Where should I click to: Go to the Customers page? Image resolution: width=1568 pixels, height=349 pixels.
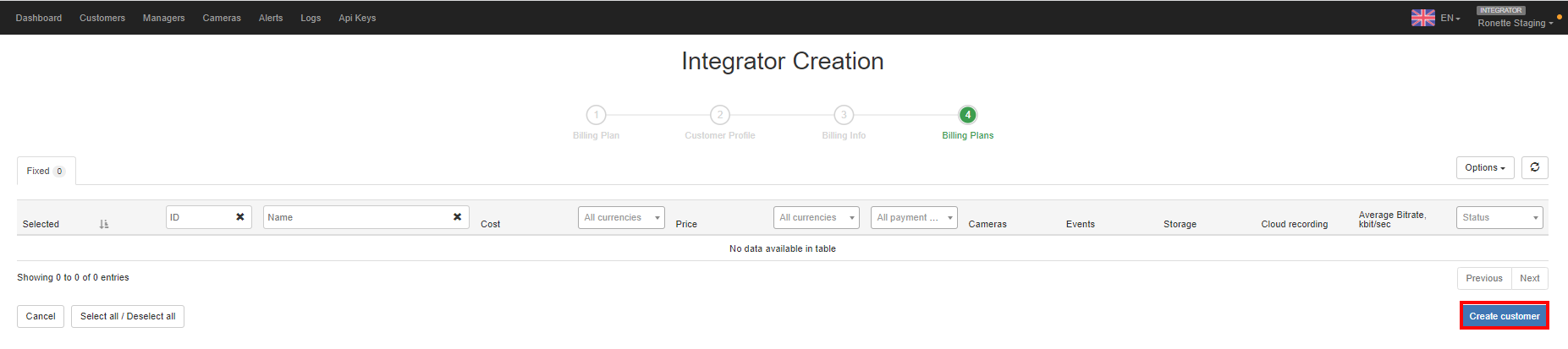(102, 18)
